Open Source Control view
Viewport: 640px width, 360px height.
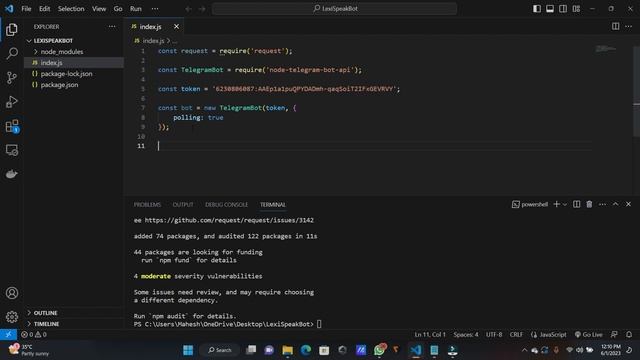click(x=12, y=78)
